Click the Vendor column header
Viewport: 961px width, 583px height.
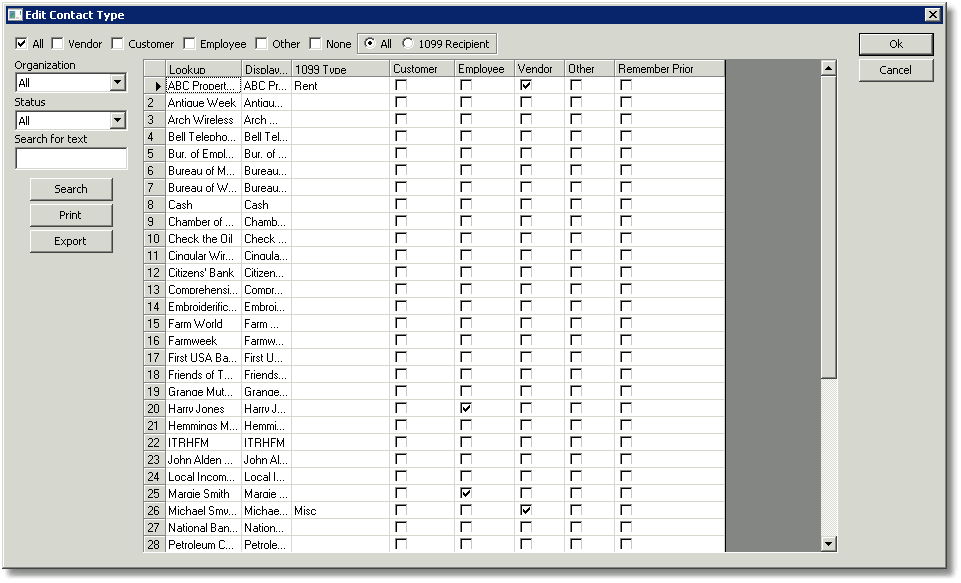tap(539, 69)
